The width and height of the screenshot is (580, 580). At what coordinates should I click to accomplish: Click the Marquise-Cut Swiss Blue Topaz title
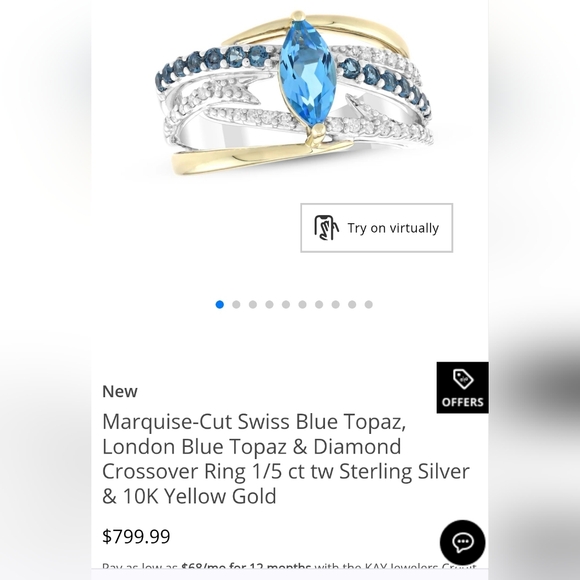(x=286, y=459)
